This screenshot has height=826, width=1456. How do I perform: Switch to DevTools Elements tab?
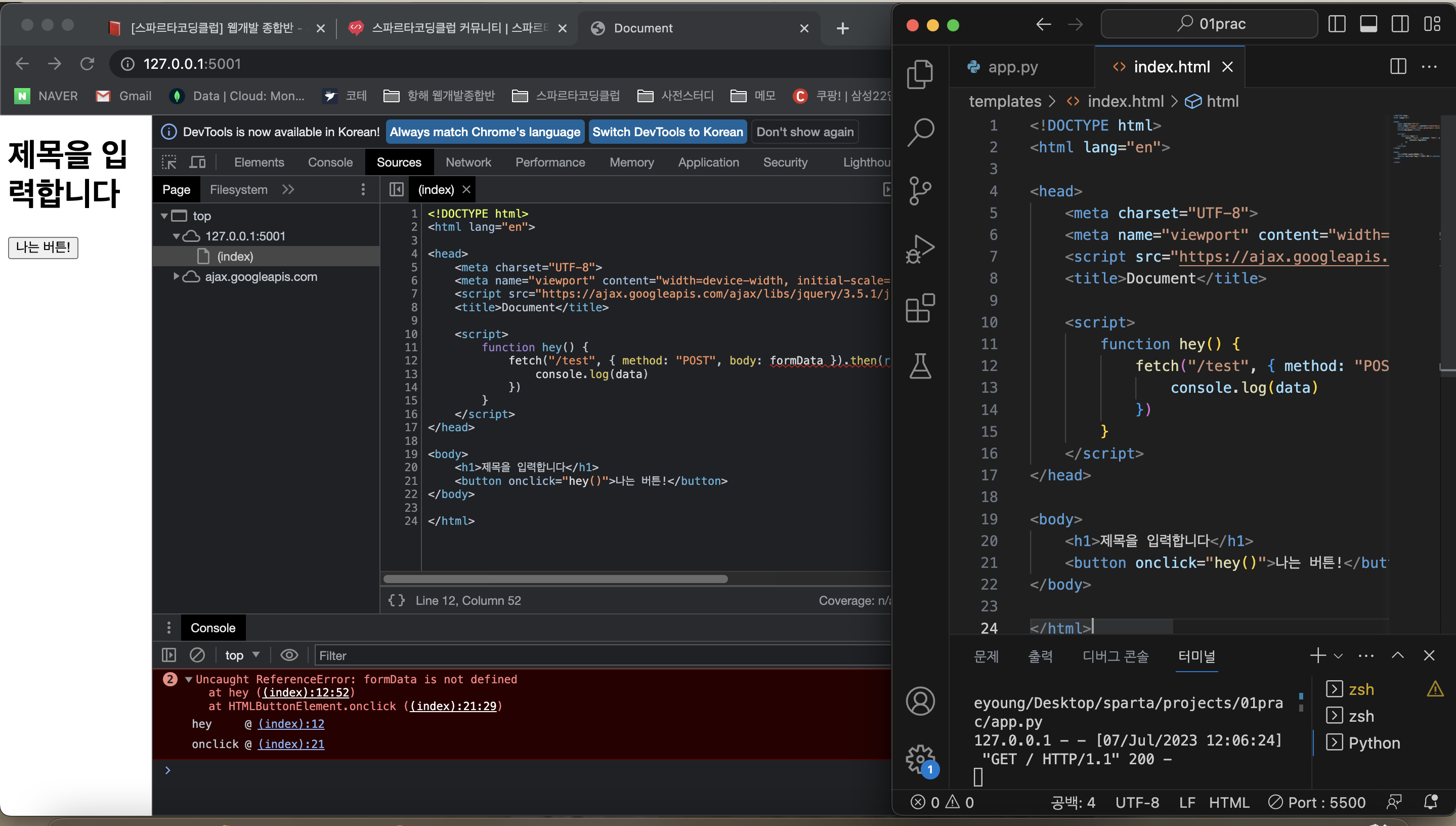[x=259, y=162]
